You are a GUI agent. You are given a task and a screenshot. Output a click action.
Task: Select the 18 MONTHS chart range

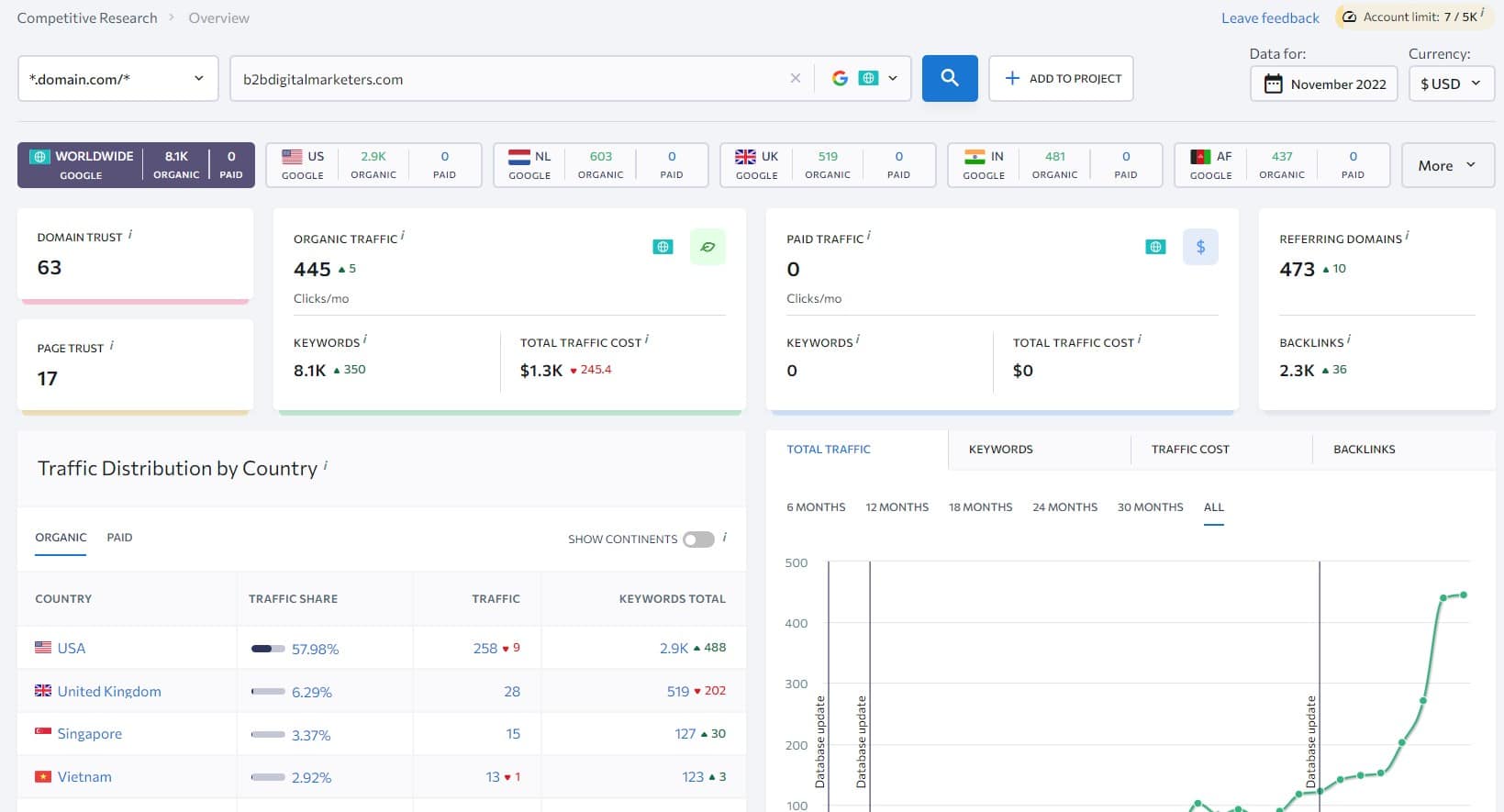coord(981,507)
